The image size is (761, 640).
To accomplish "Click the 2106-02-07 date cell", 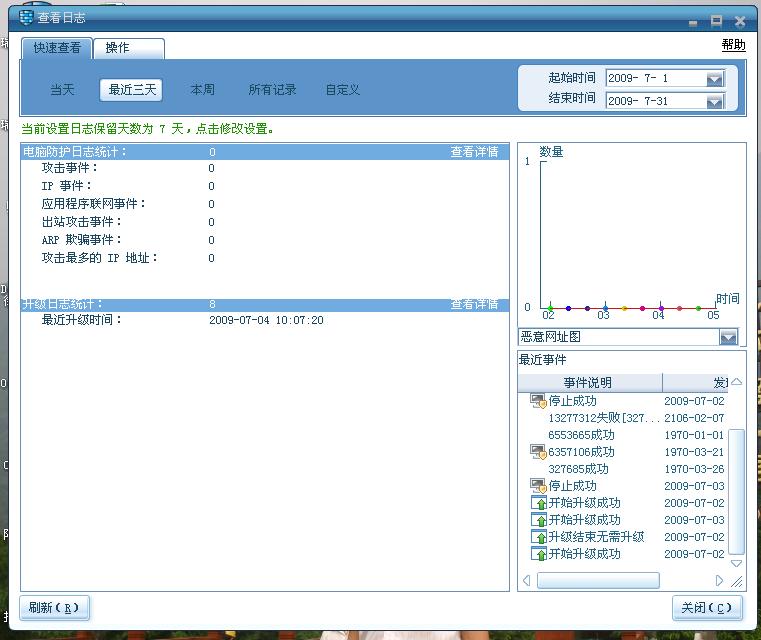I will pyautogui.click(x=694, y=418).
